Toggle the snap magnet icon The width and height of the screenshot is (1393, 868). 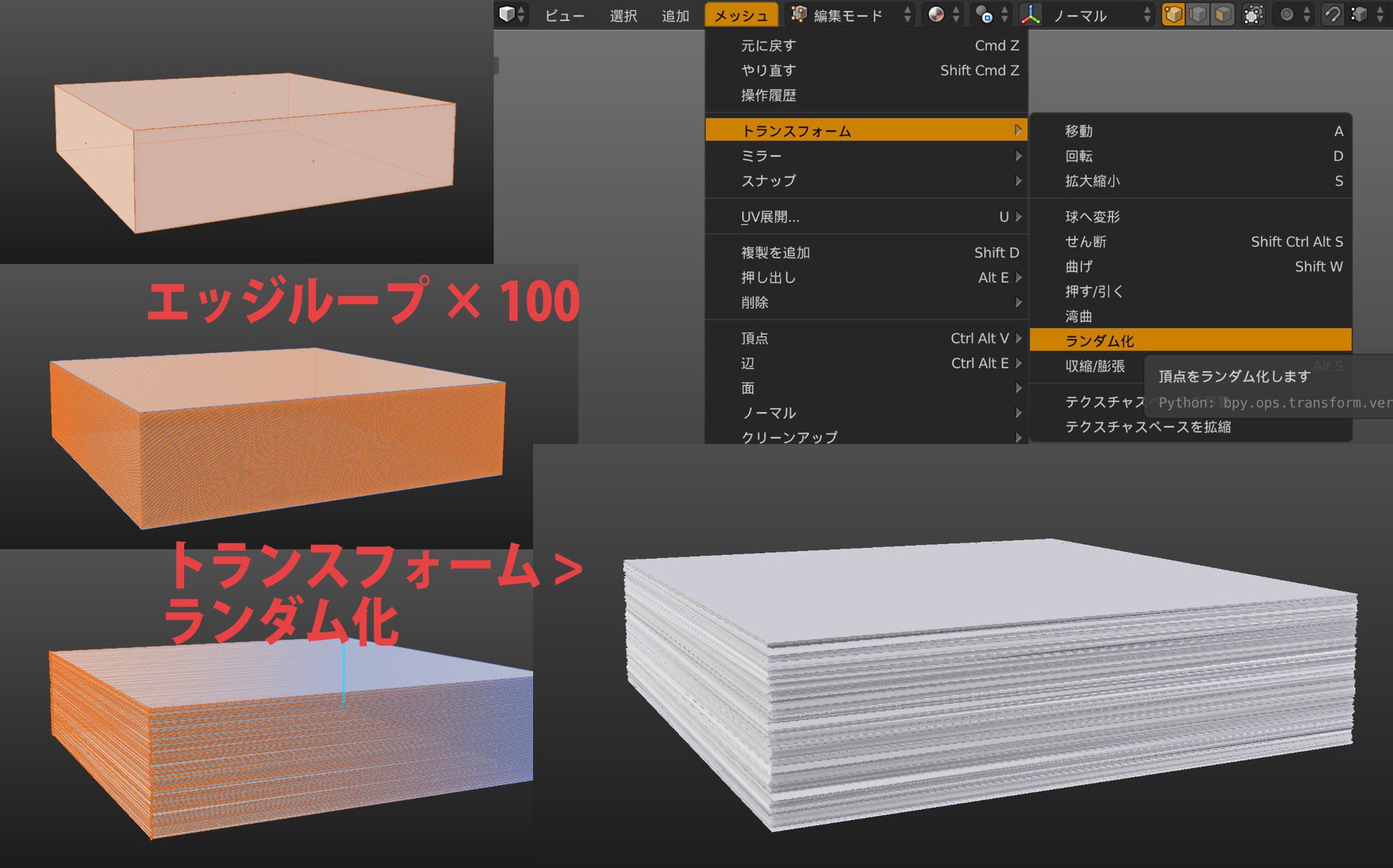click(x=1332, y=14)
